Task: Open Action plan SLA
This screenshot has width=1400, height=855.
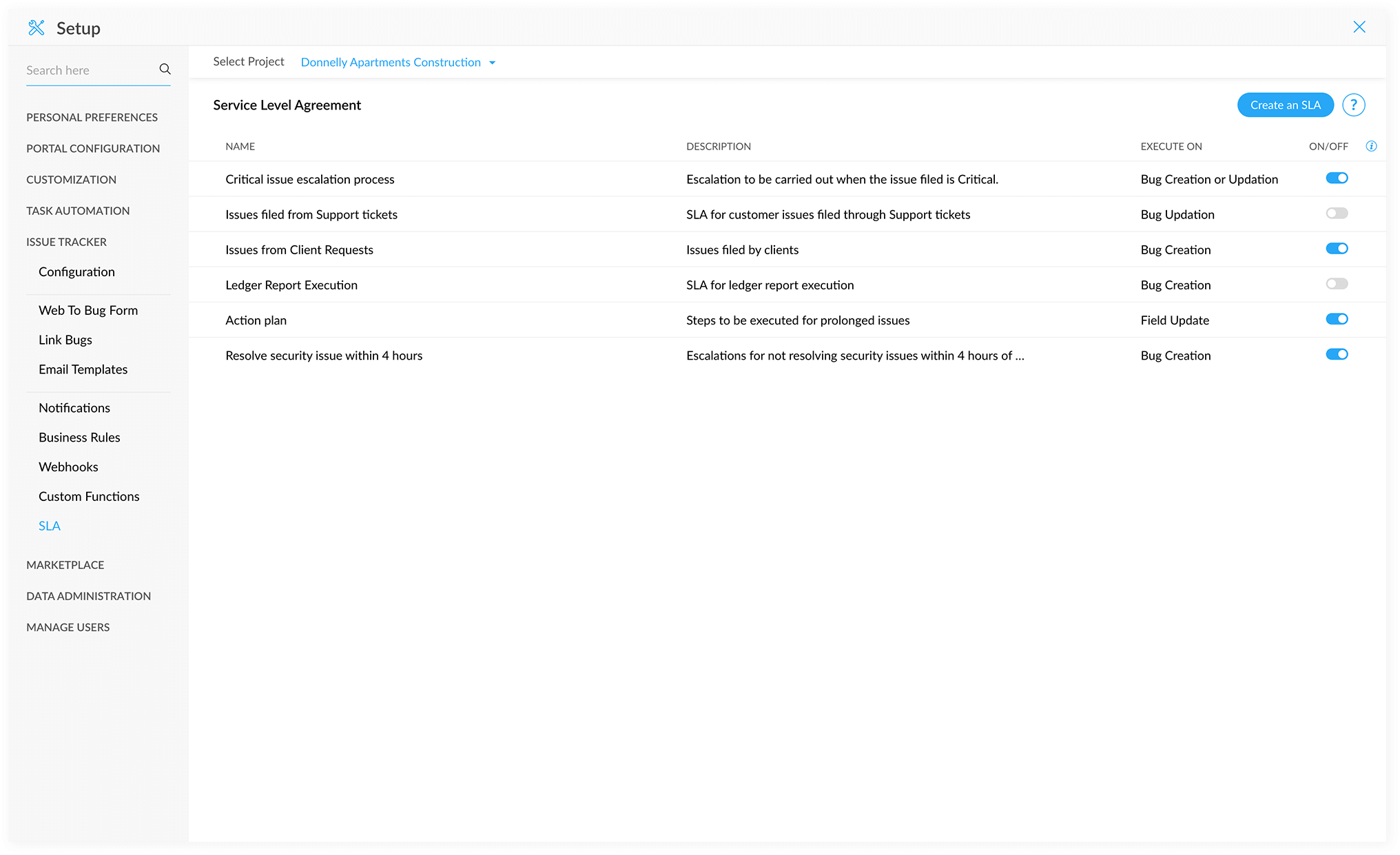Action: coord(256,320)
